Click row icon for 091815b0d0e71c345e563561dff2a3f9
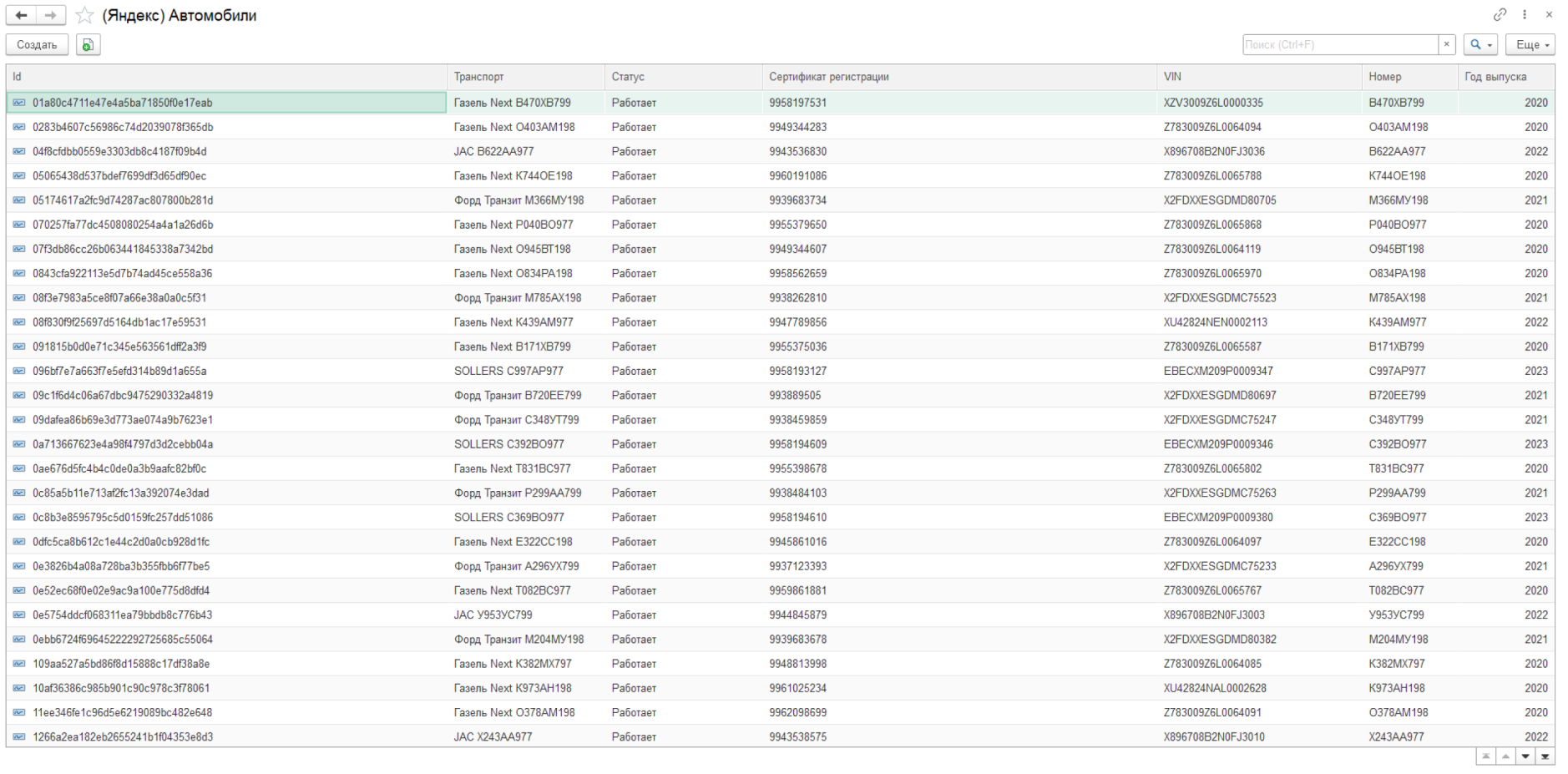Image resolution: width=1568 pixels, height=774 pixels. [19, 347]
